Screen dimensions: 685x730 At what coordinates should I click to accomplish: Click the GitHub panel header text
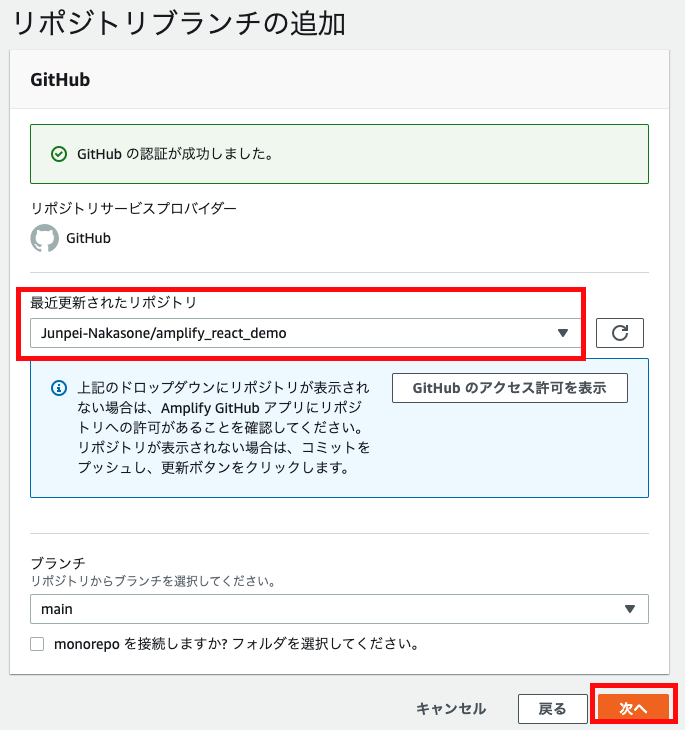60,80
